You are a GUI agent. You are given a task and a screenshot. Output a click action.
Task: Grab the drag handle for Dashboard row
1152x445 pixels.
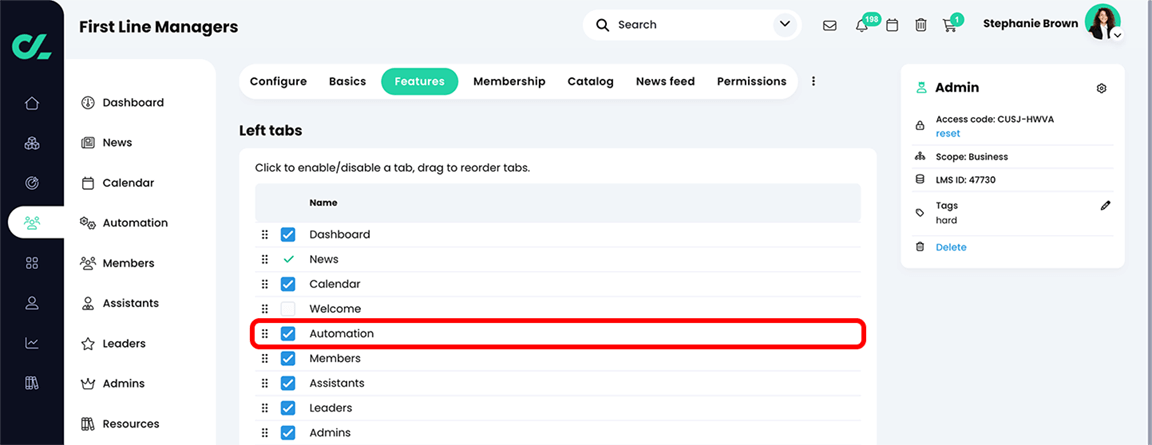click(x=265, y=235)
